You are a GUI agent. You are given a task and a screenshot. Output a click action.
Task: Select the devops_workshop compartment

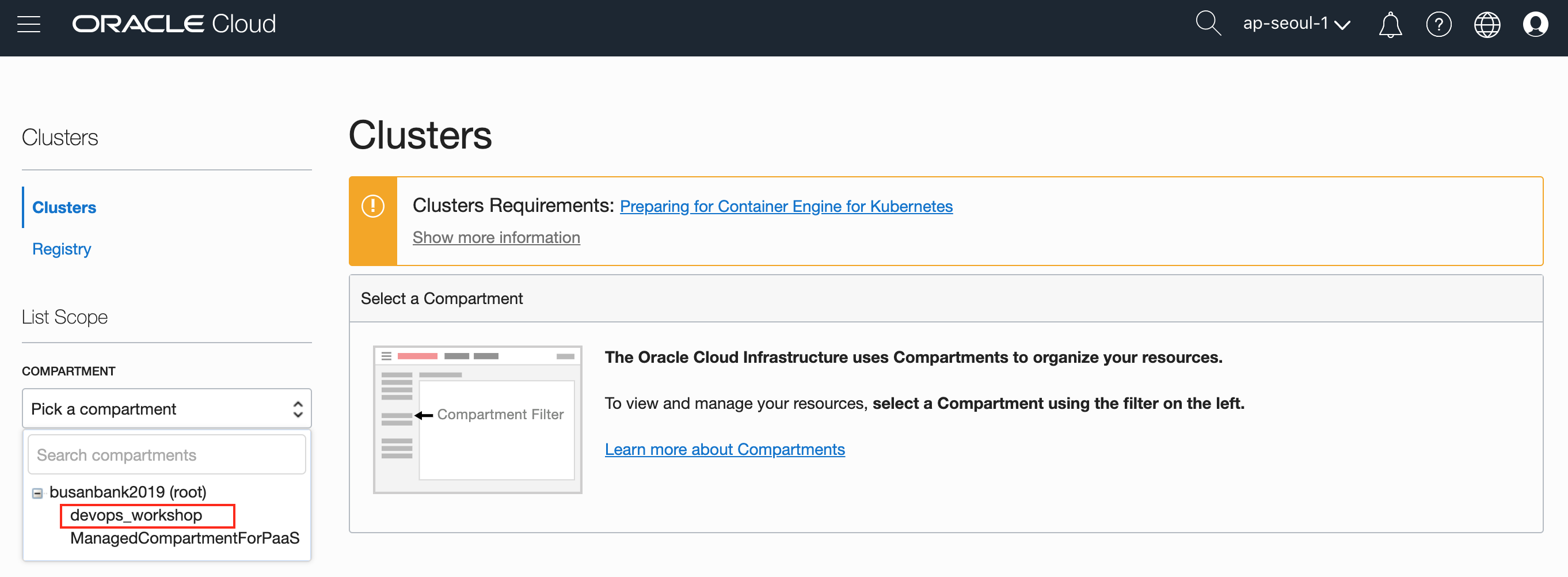(x=136, y=515)
